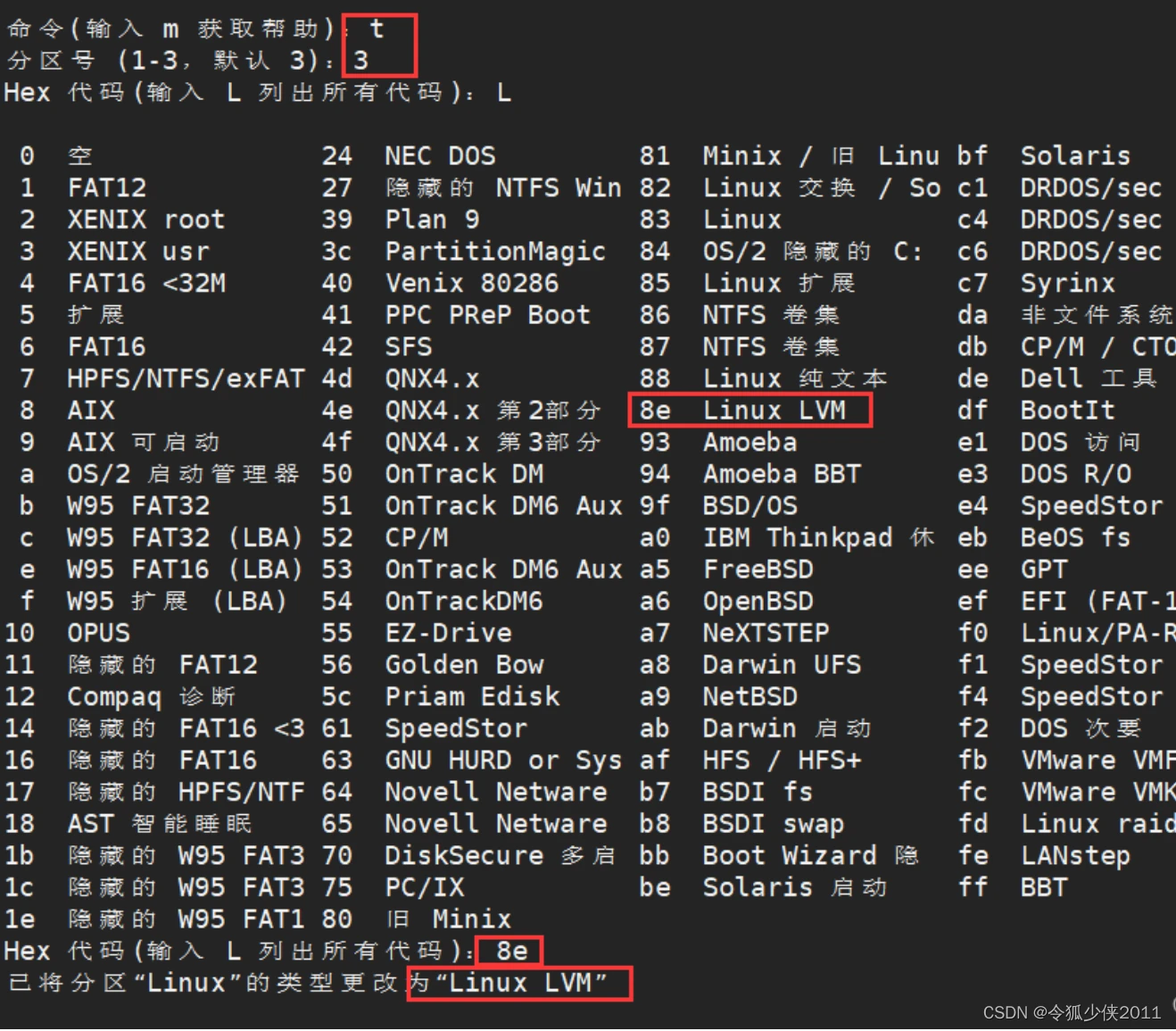Viewport: 1176px width, 1031px height.
Task: Select the "Linux raid" entry with code fd
Action: pyautogui.click(x=1097, y=824)
